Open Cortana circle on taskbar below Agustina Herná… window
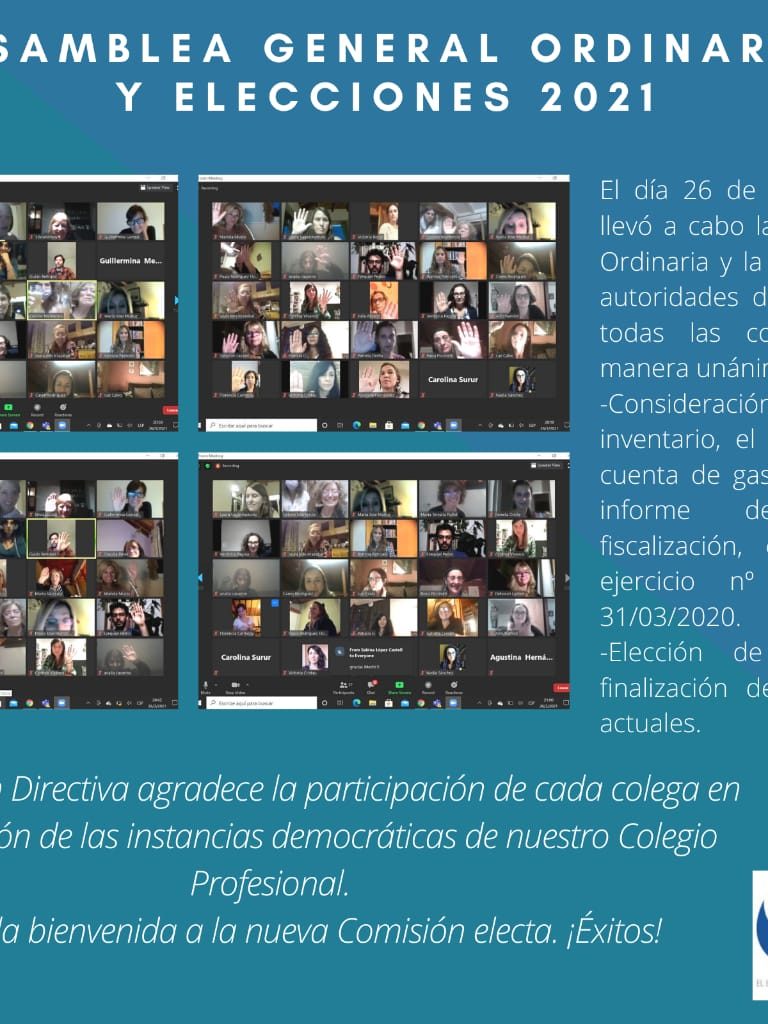The image size is (768, 1024). pos(325,703)
